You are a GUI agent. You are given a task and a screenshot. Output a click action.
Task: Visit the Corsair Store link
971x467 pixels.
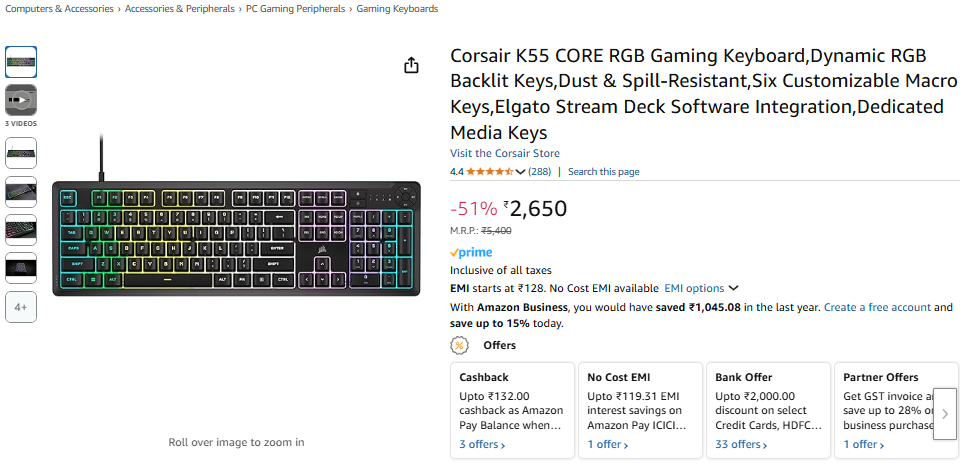pos(504,154)
